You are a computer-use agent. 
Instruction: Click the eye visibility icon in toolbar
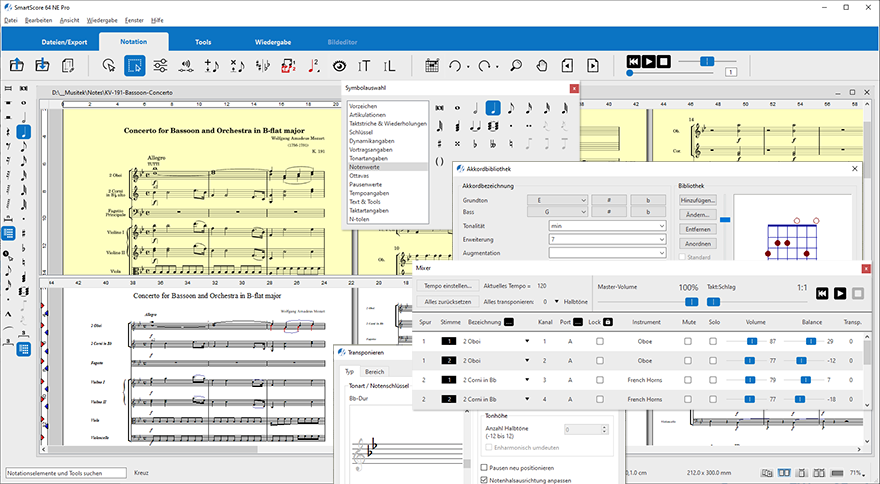pos(340,66)
